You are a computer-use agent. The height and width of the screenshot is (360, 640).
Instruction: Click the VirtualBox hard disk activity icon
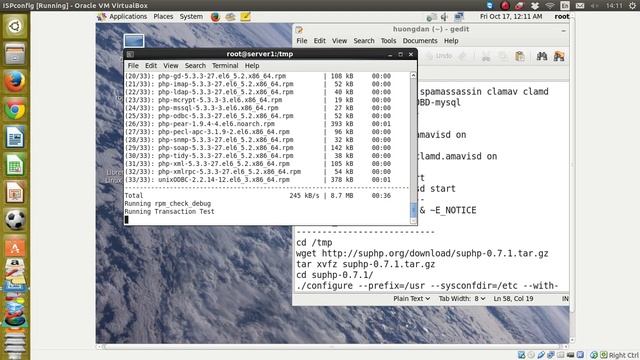(522, 355)
